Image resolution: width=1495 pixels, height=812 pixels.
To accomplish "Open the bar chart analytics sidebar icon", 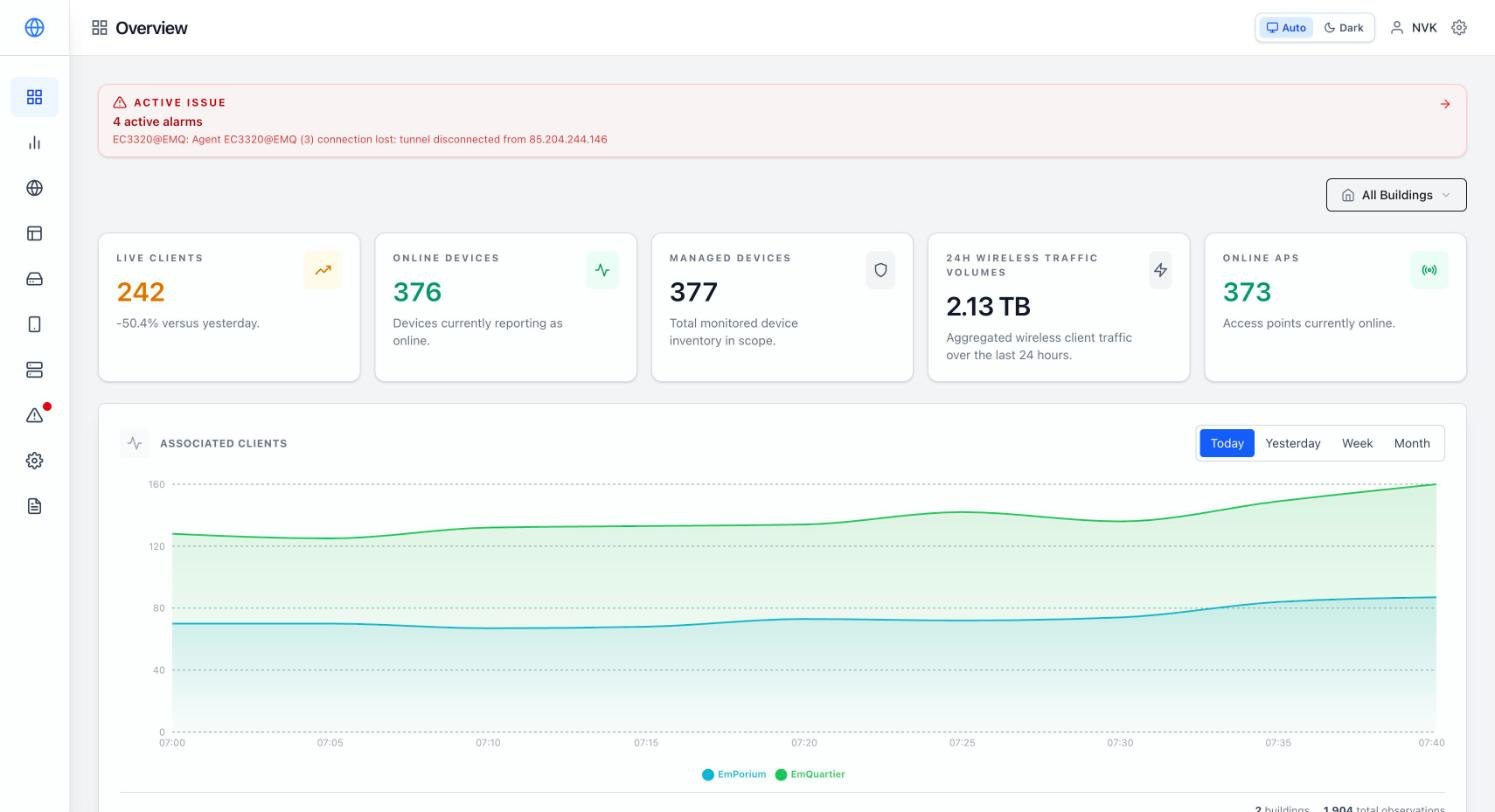I will 34,143.
